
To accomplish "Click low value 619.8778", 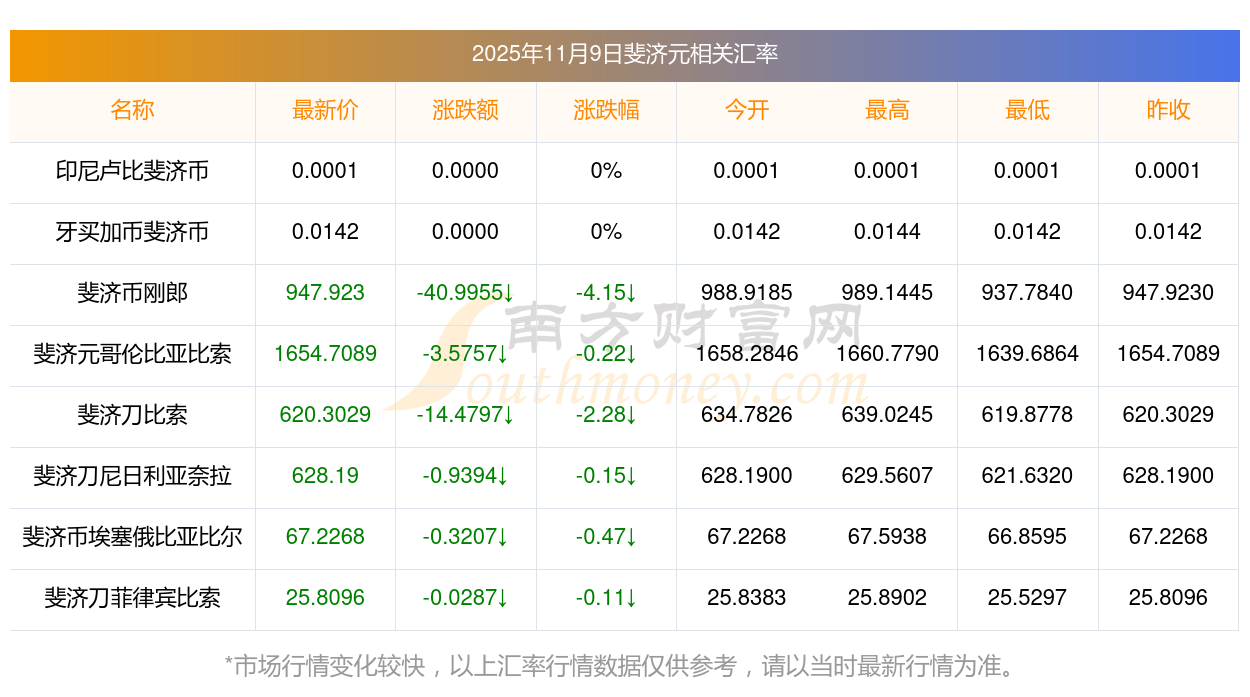I will pyautogui.click(x=1027, y=415).
